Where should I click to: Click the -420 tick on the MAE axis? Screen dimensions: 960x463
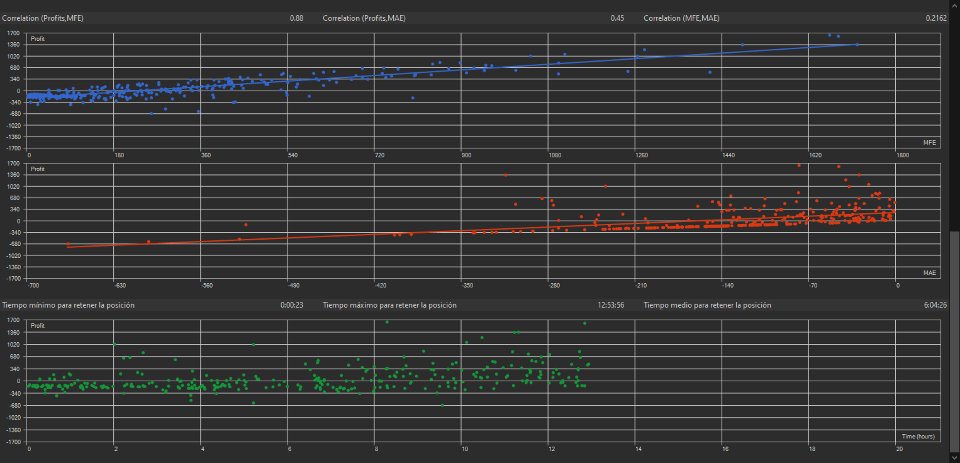click(380, 285)
